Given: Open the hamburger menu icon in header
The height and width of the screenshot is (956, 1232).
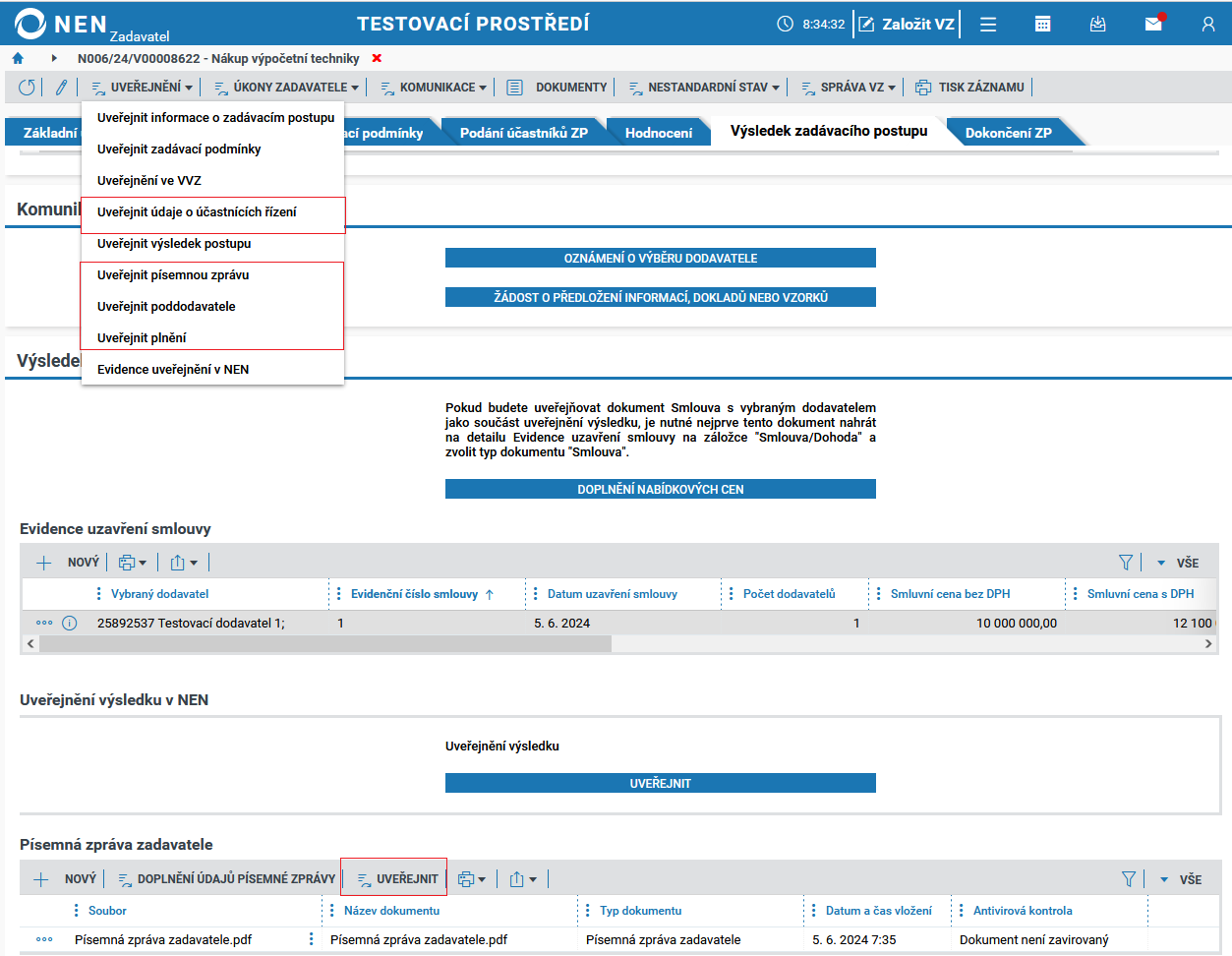Looking at the screenshot, I should pyautogui.click(x=988, y=24).
